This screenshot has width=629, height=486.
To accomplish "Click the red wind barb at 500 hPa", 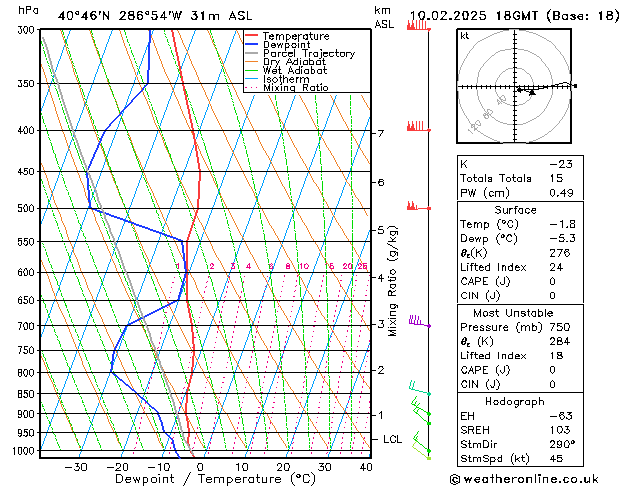I will 418,206.
